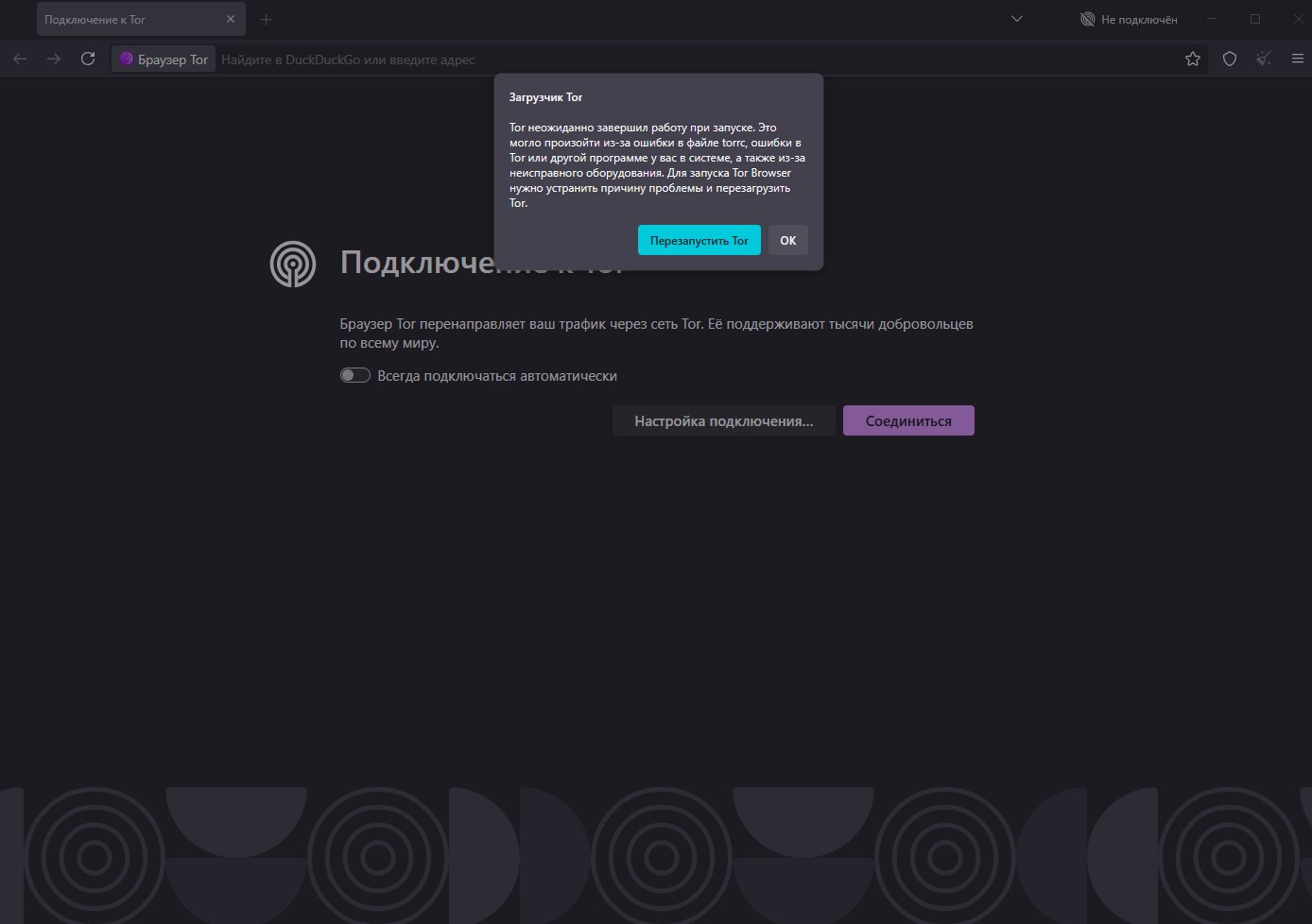Open the shield security level icon

[x=1230, y=59]
